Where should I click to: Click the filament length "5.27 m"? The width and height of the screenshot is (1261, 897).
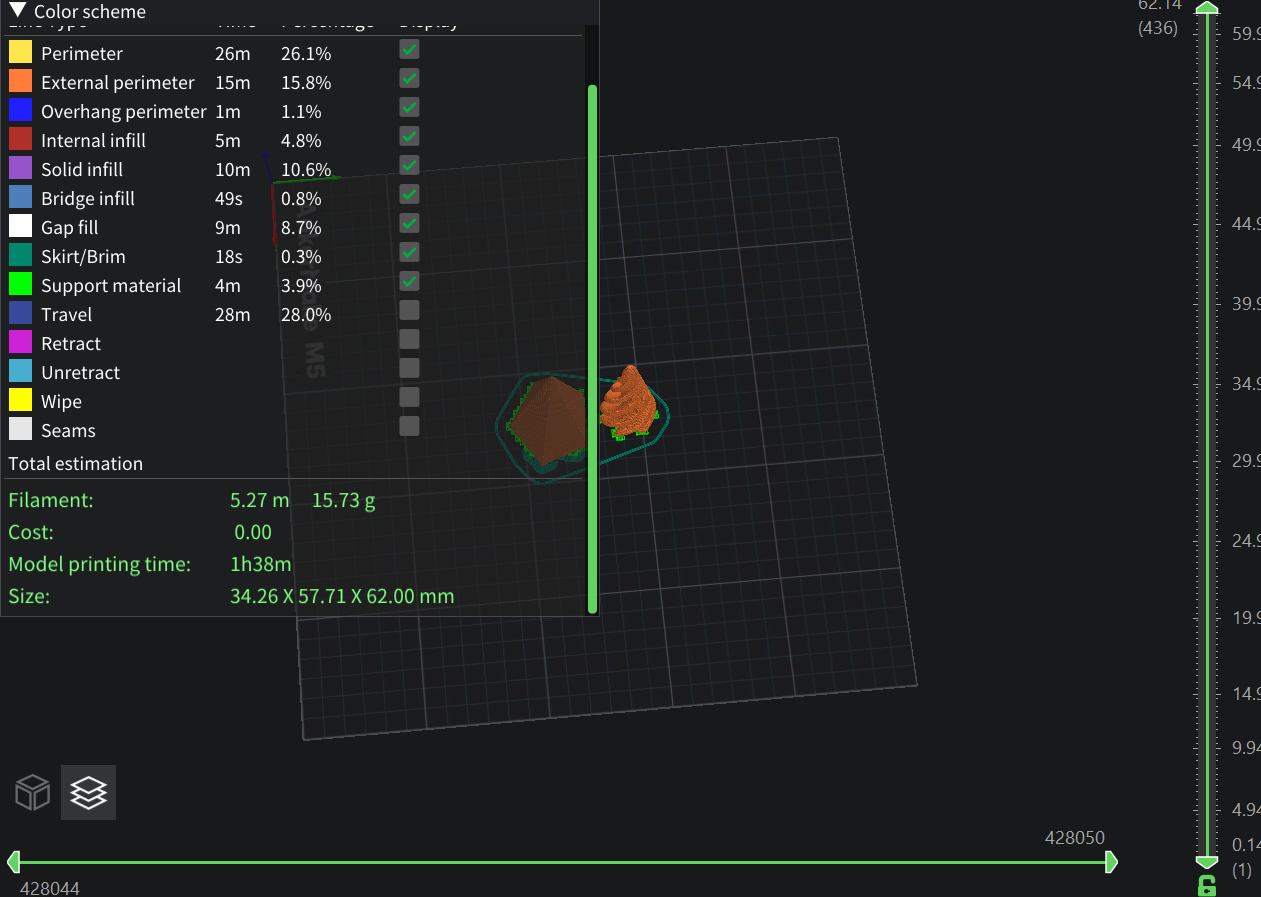point(260,500)
